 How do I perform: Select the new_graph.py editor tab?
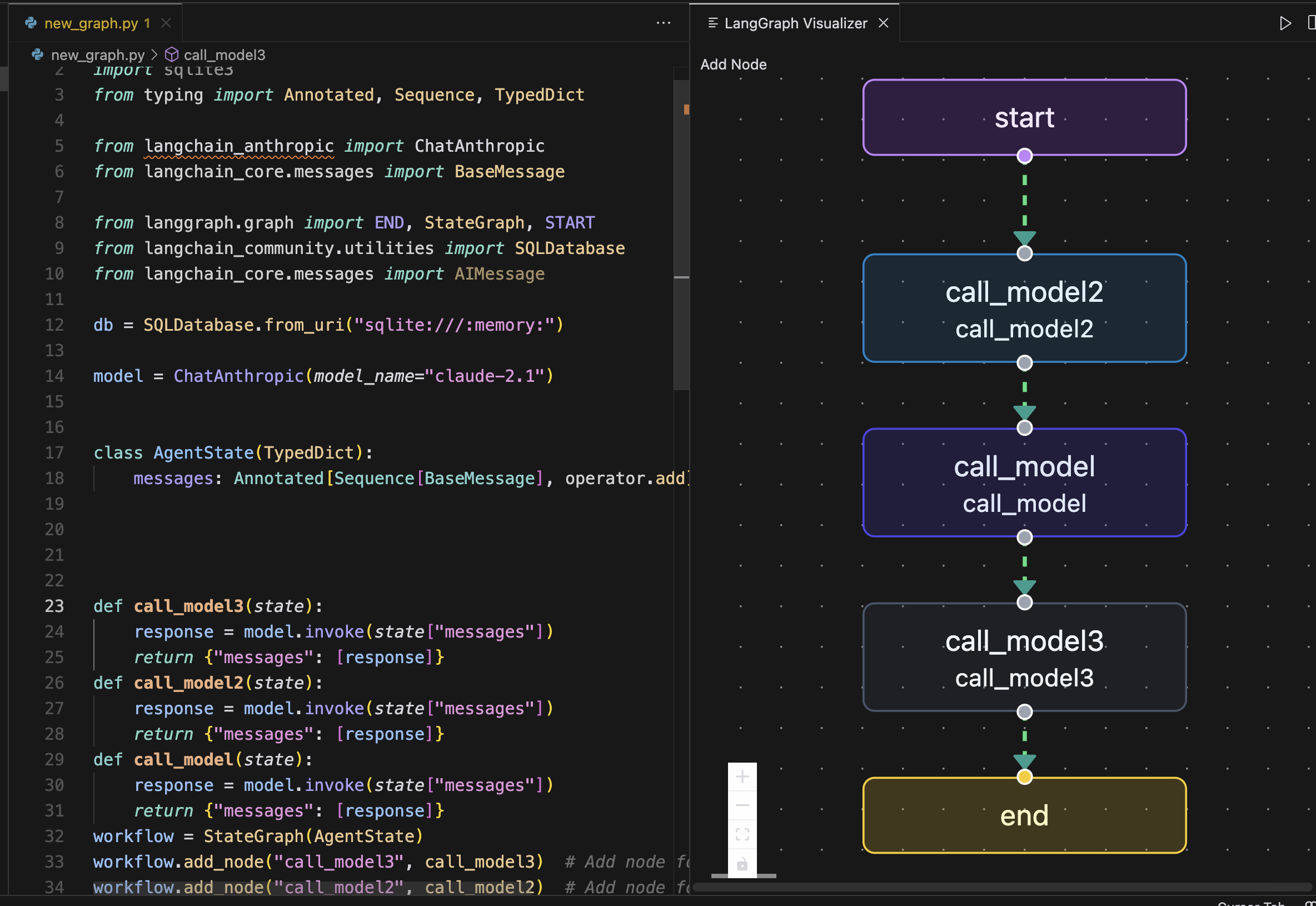coord(96,23)
